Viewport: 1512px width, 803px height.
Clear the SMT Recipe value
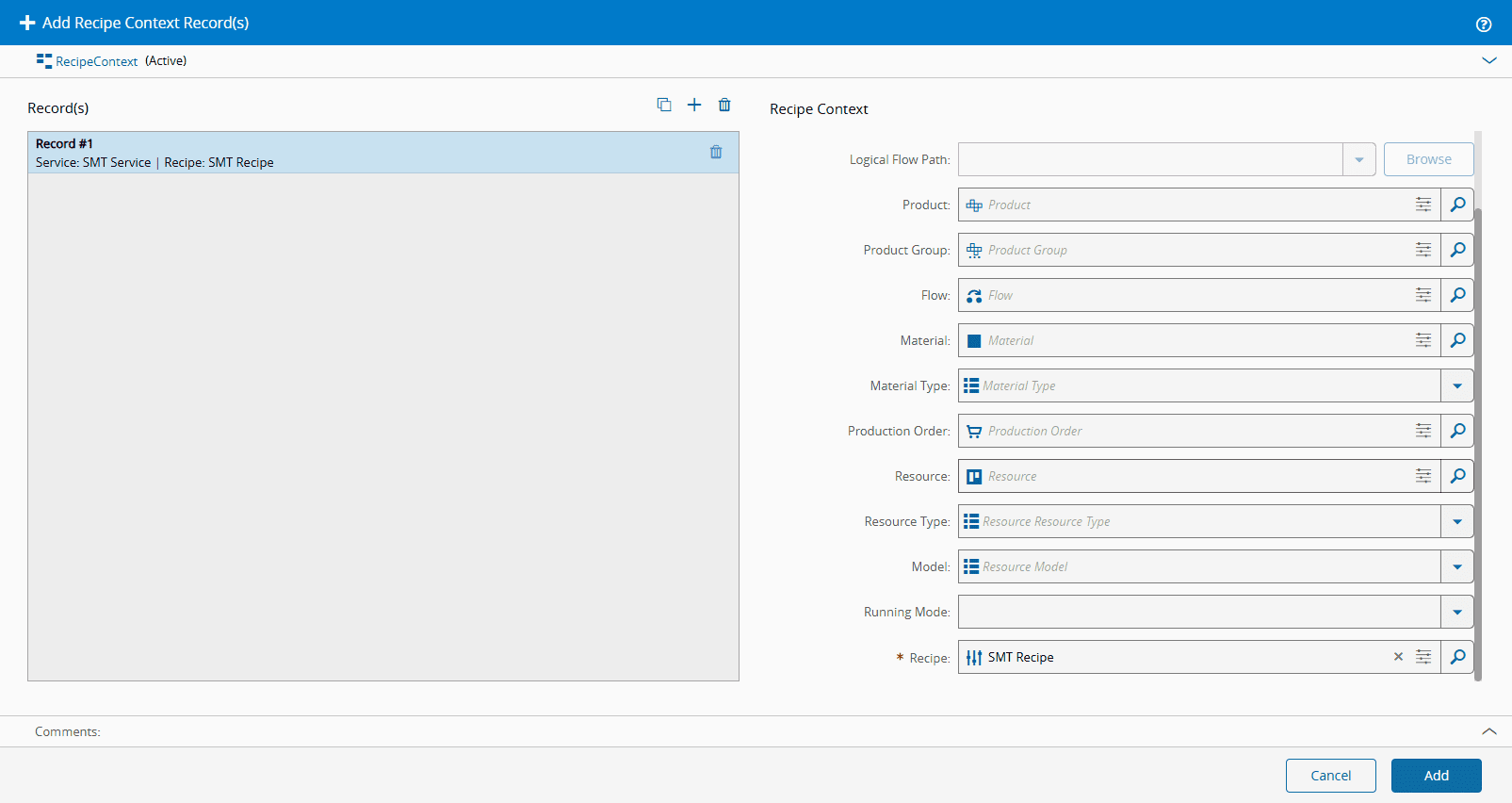click(x=1398, y=657)
